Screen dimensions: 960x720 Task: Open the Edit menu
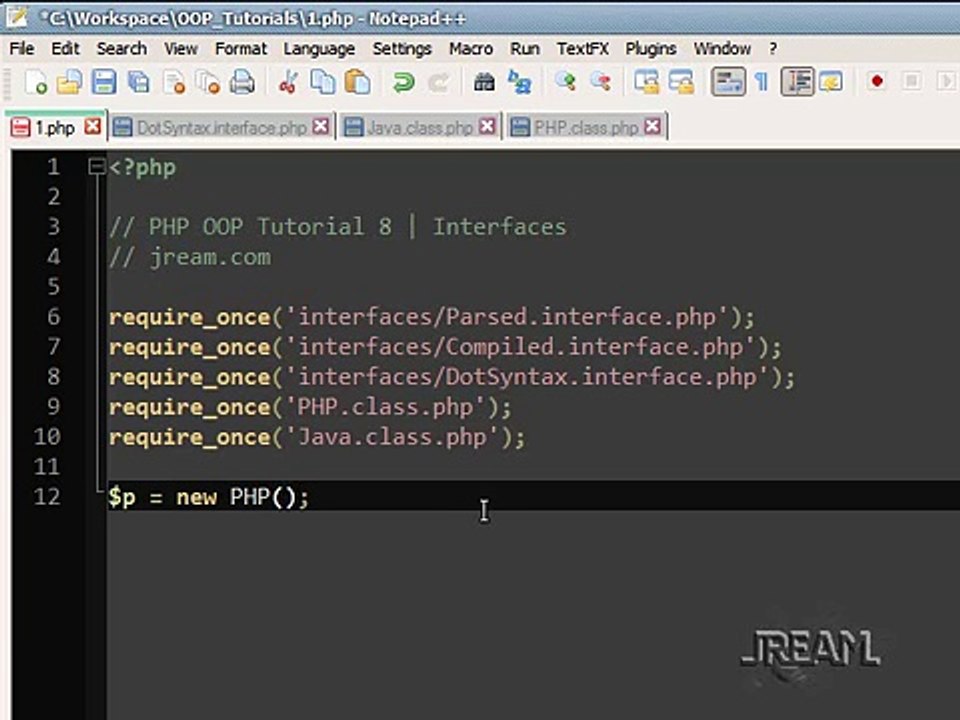[66, 48]
